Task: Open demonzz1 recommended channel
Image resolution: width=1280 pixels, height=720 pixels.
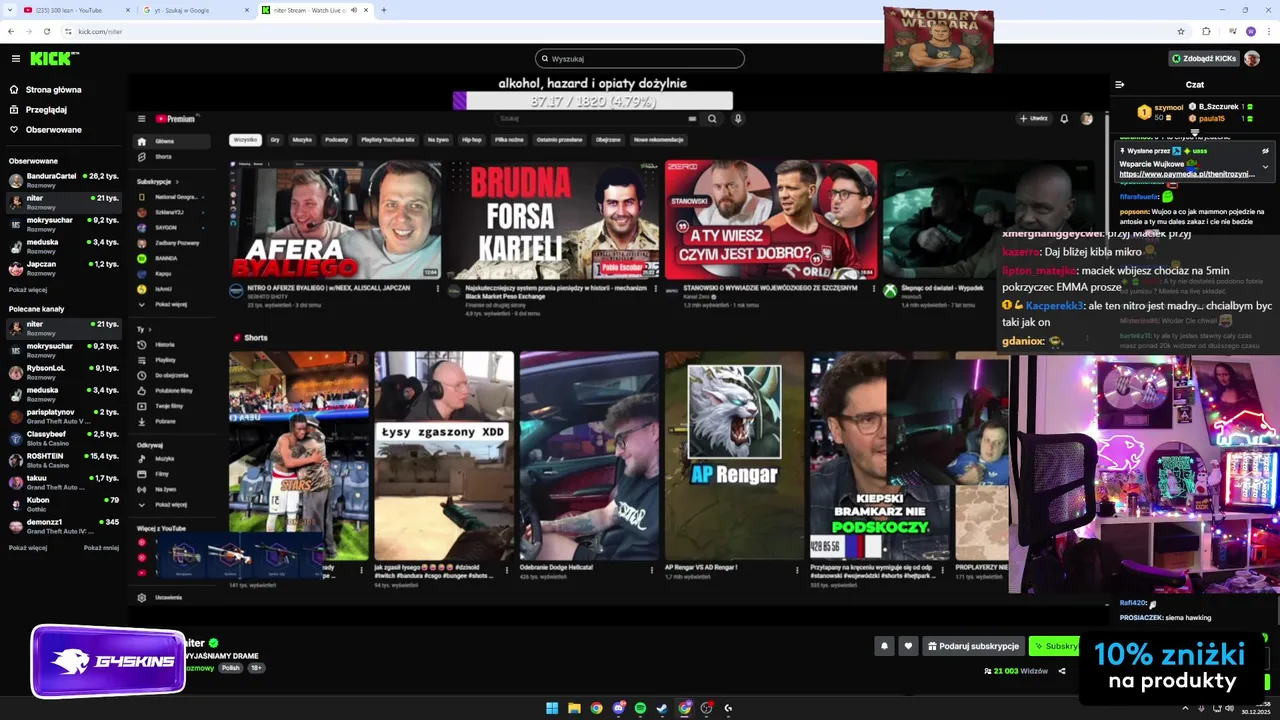Action: tap(63, 526)
